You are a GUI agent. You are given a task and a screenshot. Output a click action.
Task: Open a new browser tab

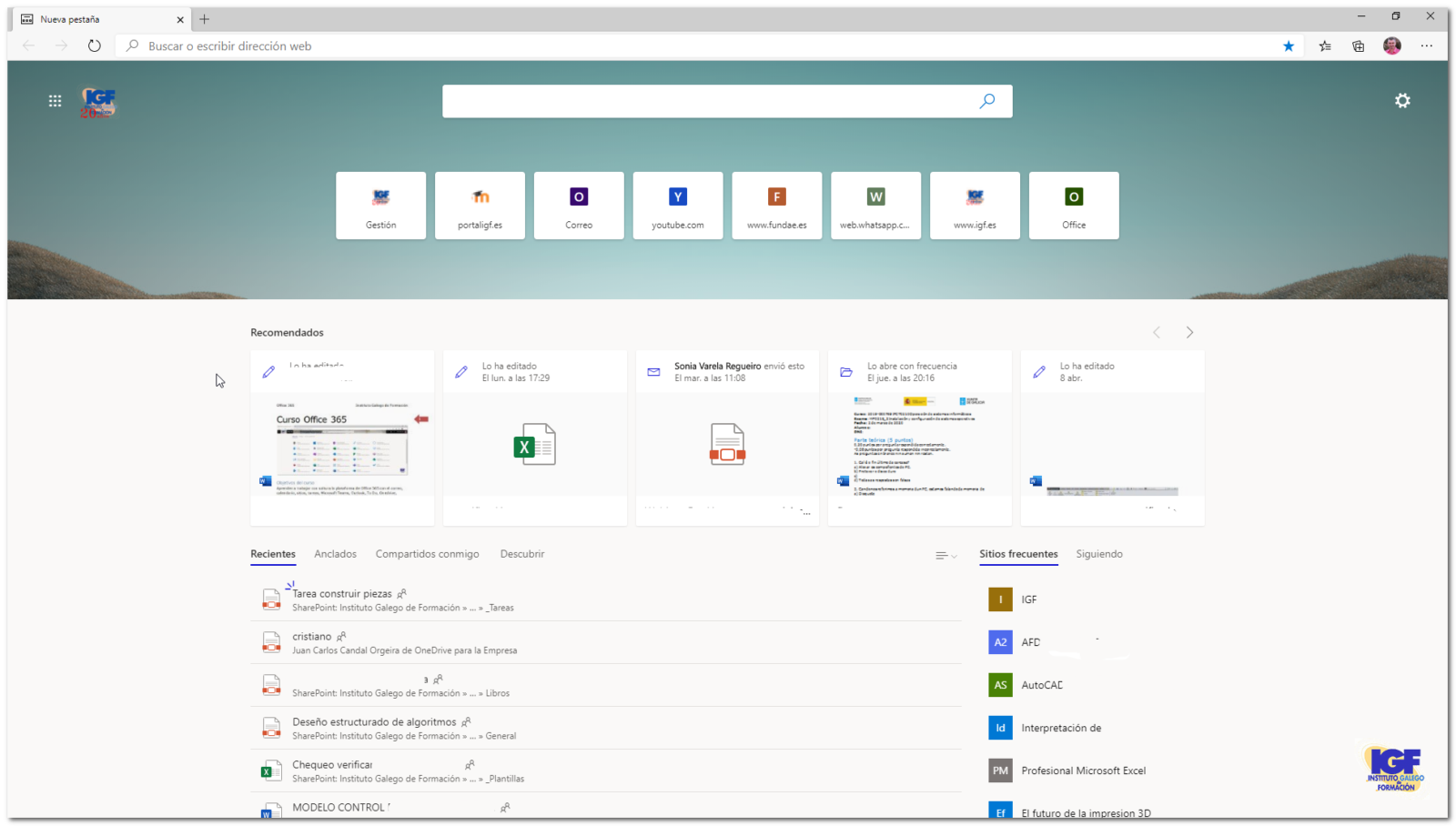pos(204,19)
